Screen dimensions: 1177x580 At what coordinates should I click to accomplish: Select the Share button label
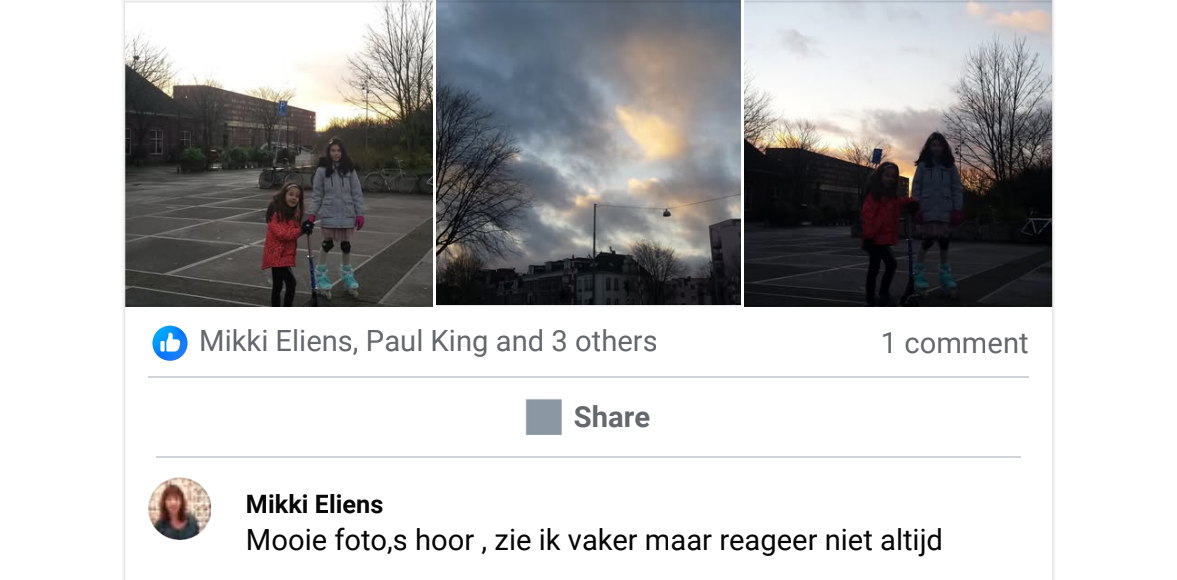click(x=612, y=417)
